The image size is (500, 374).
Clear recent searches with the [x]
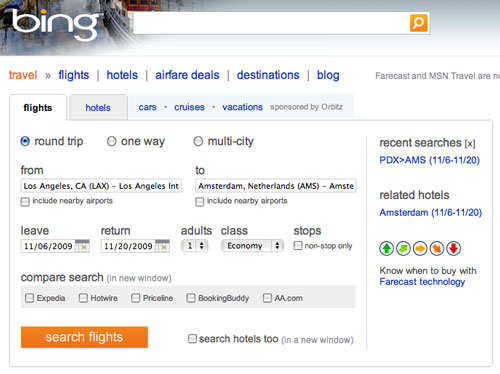[470, 143]
